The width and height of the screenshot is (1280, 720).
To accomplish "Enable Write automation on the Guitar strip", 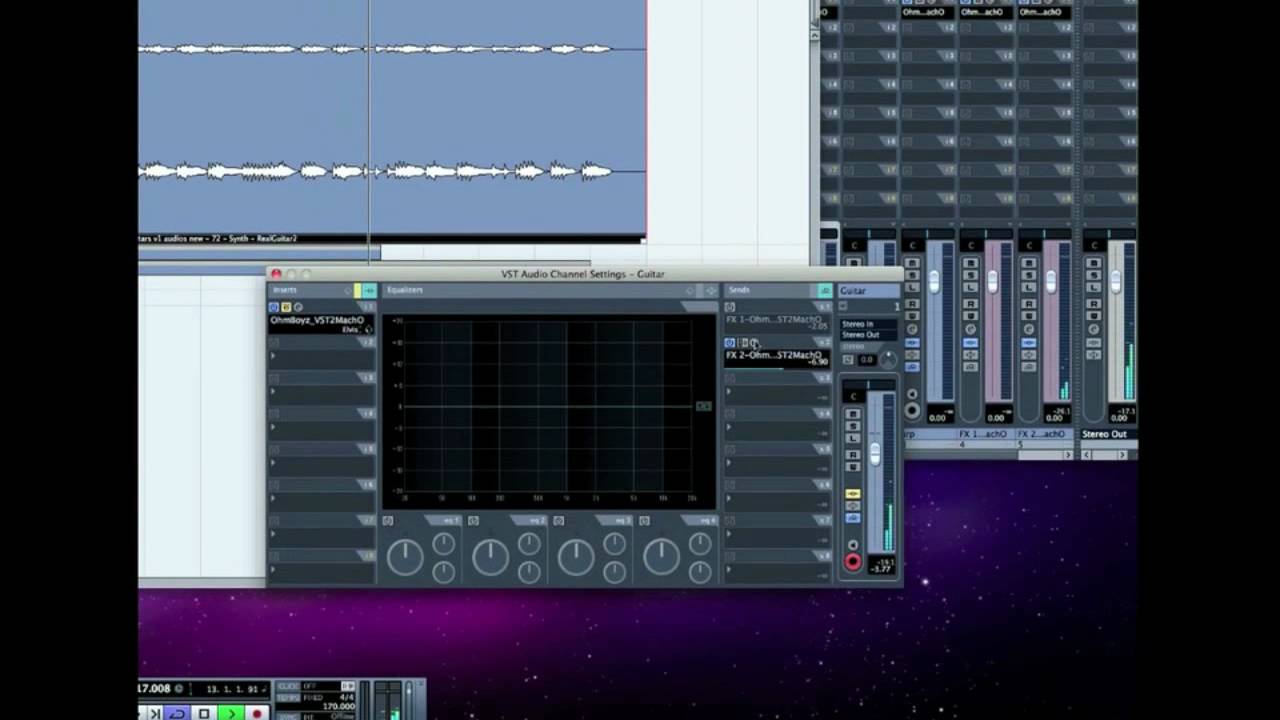I will 853,467.
